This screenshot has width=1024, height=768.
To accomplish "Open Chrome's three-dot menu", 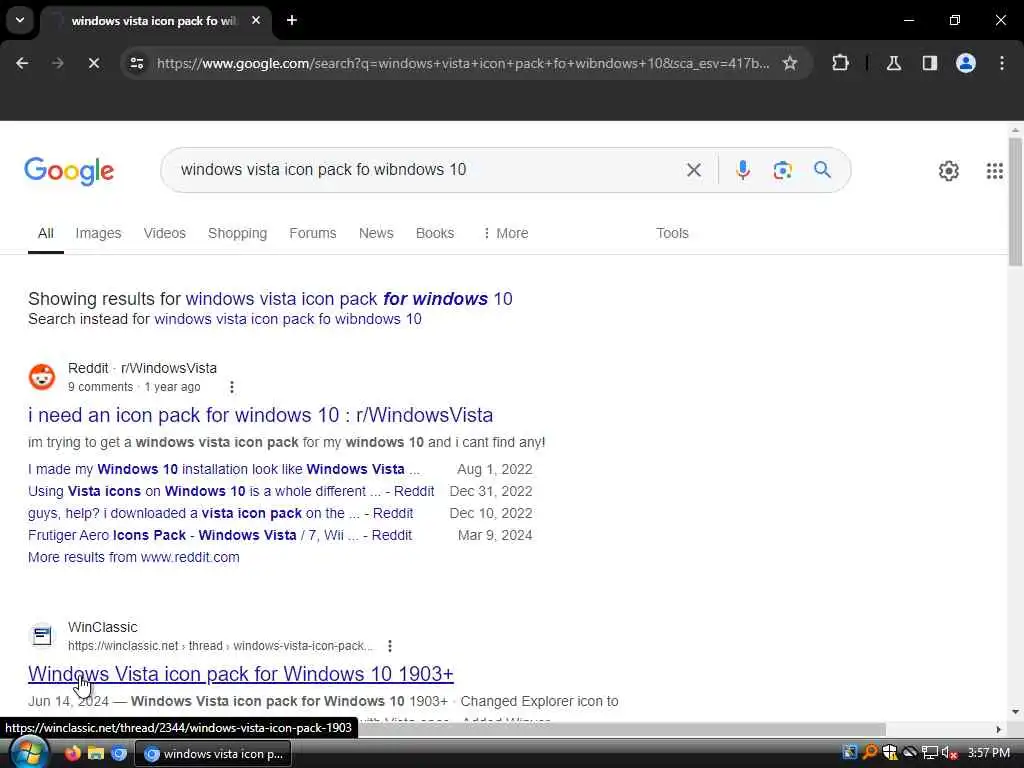I will 1002,63.
